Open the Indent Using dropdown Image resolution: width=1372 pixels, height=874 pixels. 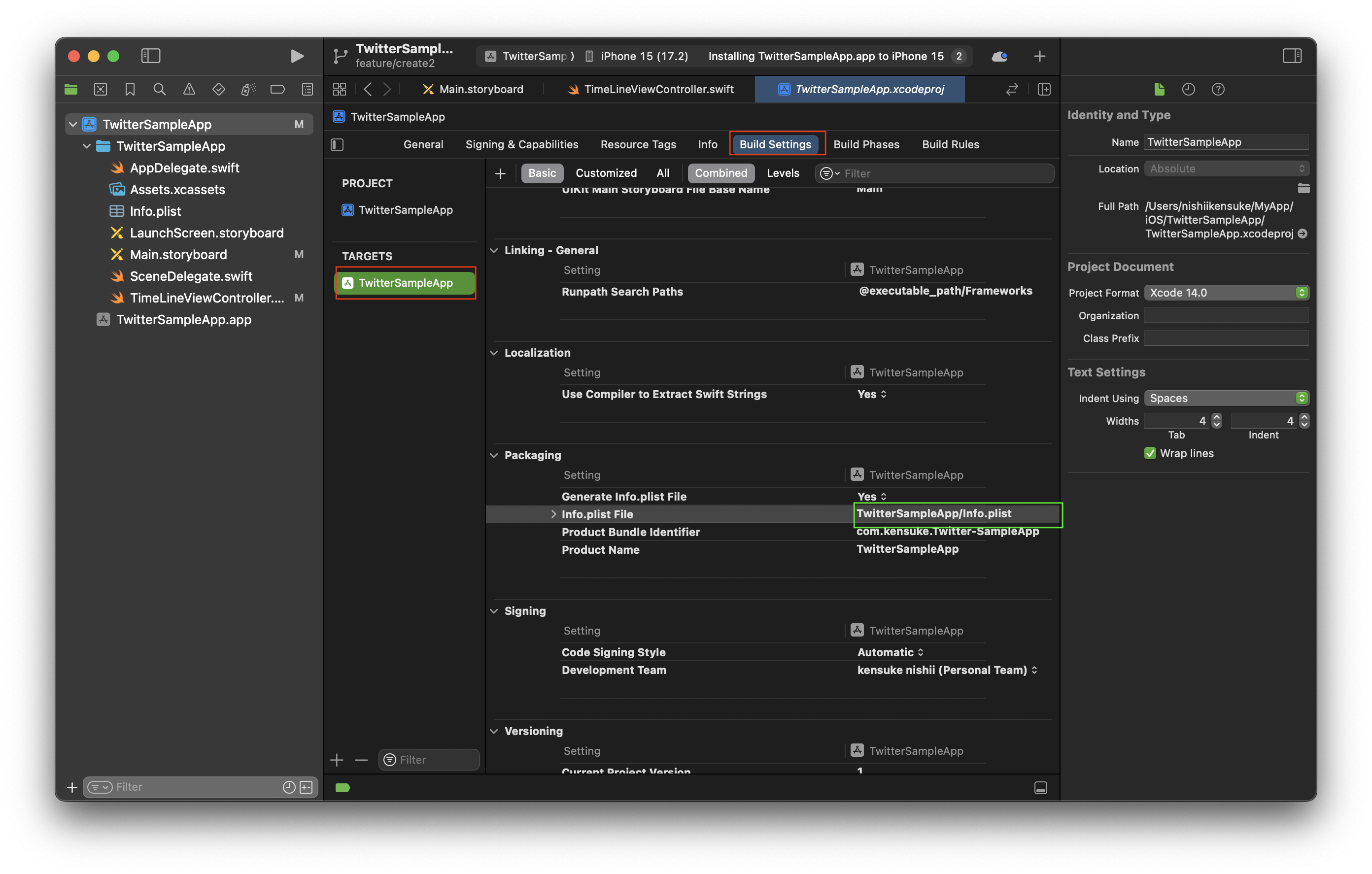[x=1227, y=398]
